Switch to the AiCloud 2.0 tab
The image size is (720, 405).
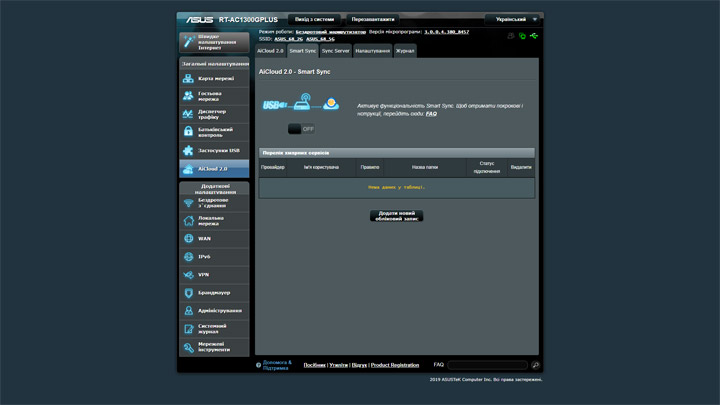click(270, 51)
